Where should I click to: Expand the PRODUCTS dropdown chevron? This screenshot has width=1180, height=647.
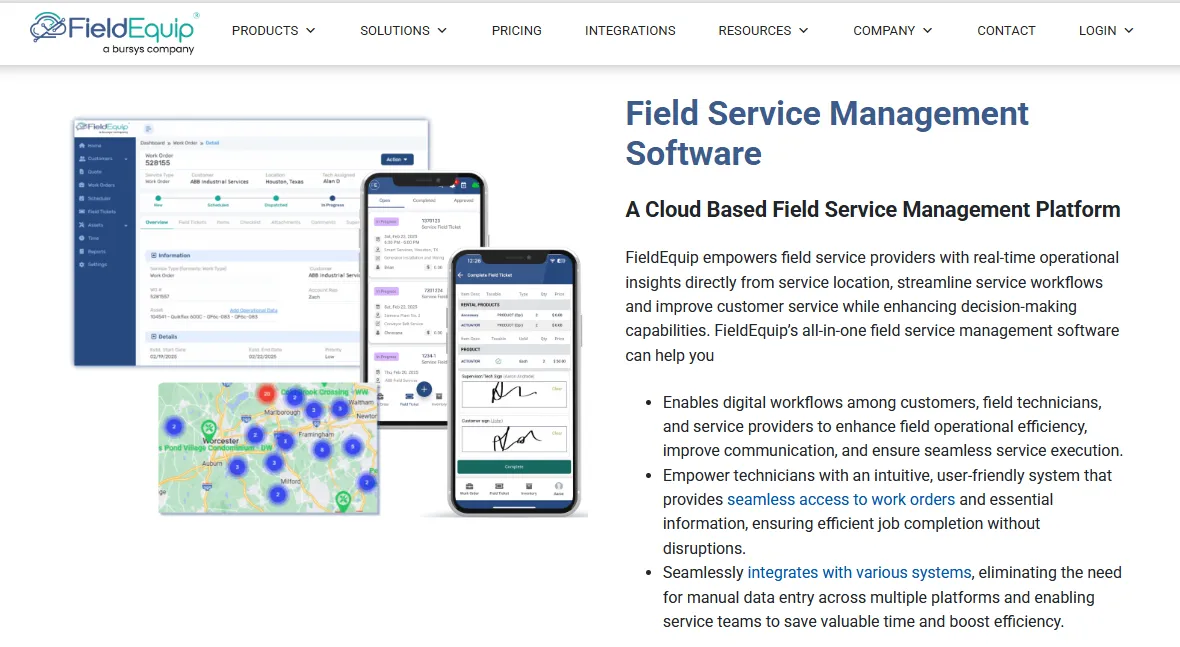311,31
